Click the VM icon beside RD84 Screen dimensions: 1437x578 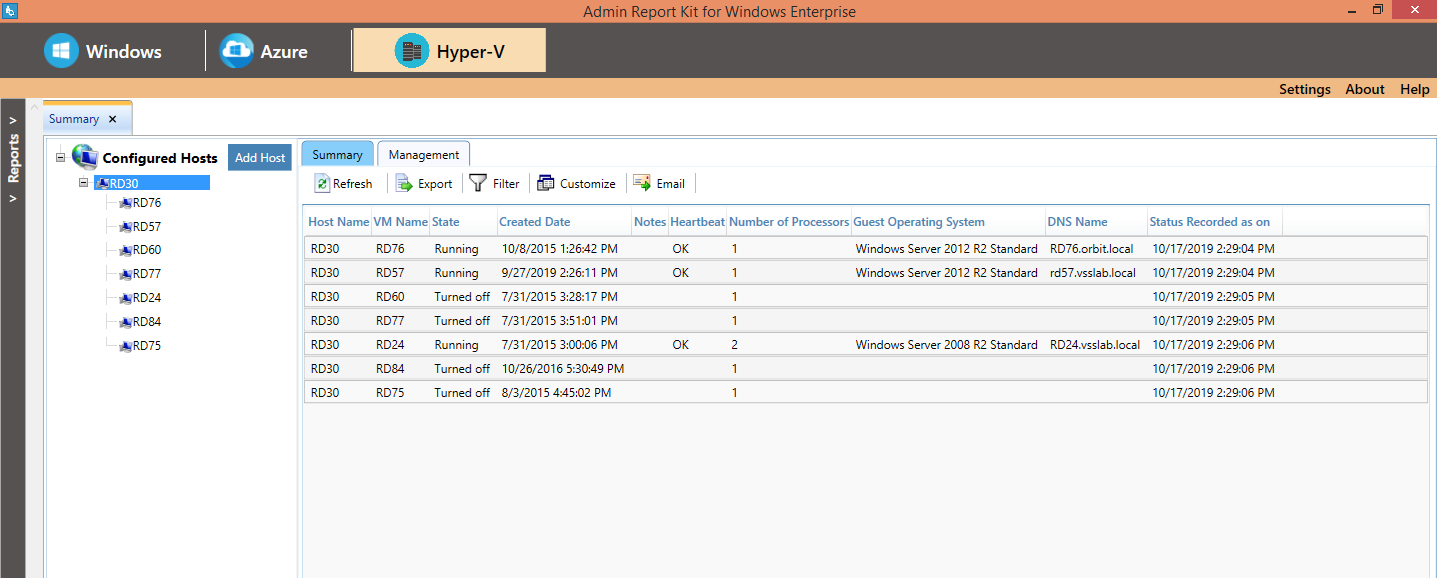point(126,322)
